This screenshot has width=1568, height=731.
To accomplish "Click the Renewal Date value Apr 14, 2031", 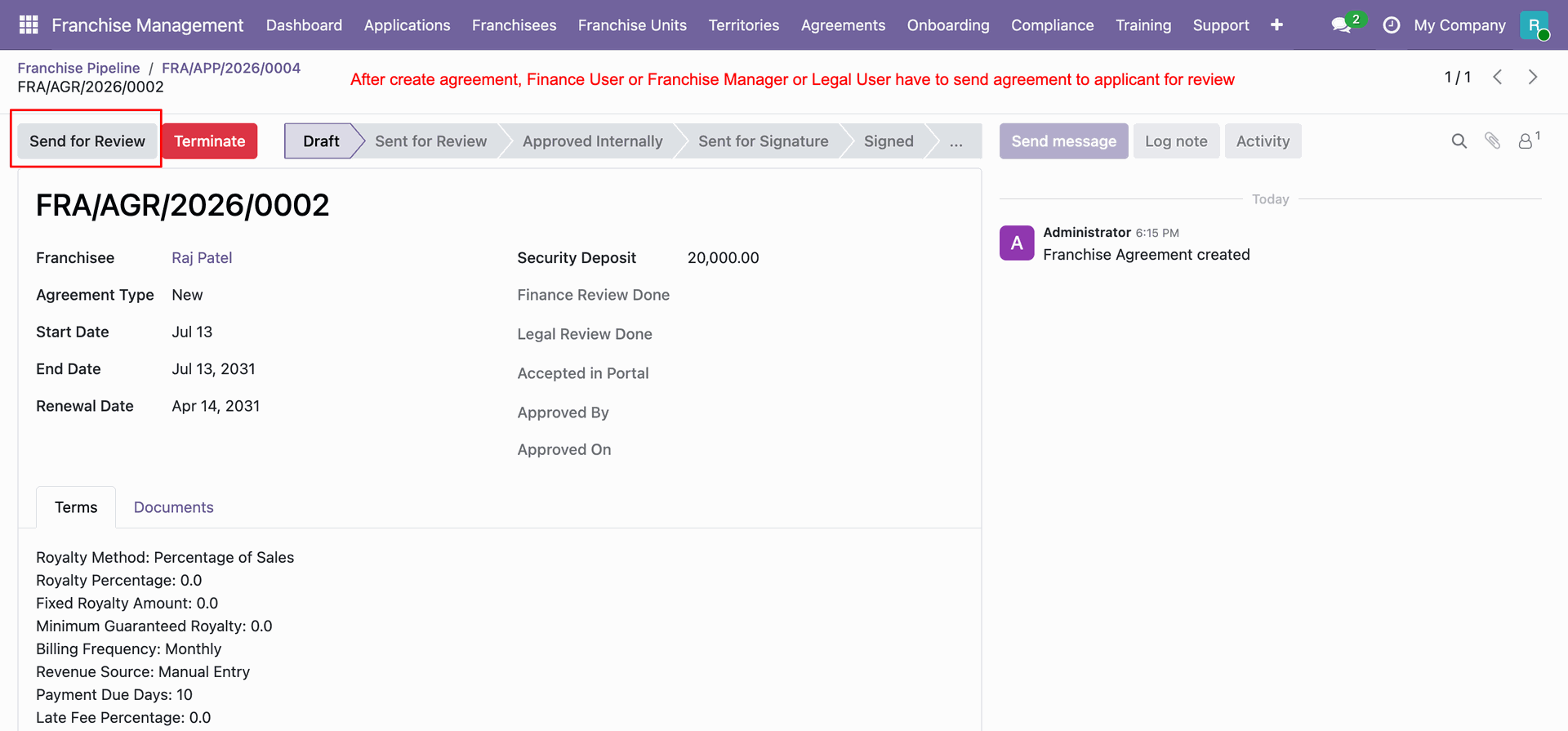I will tap(216, 406).
